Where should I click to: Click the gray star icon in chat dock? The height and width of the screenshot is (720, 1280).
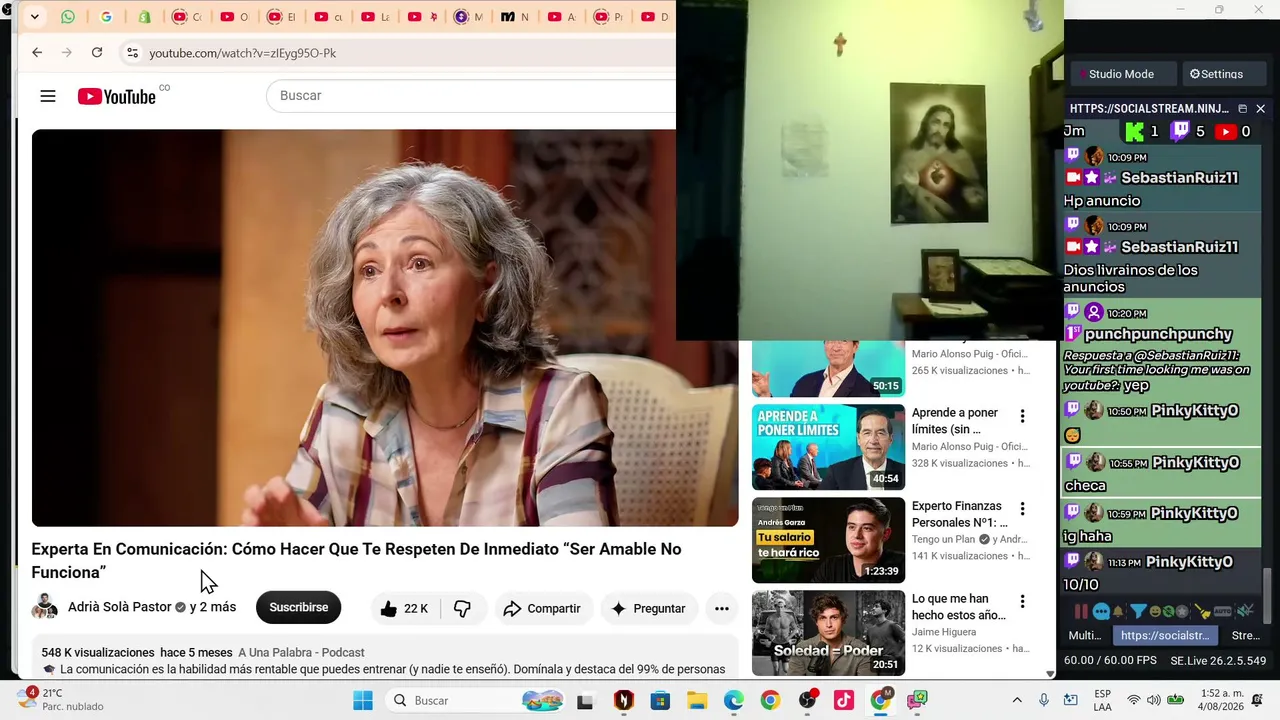coord(1181,611)
